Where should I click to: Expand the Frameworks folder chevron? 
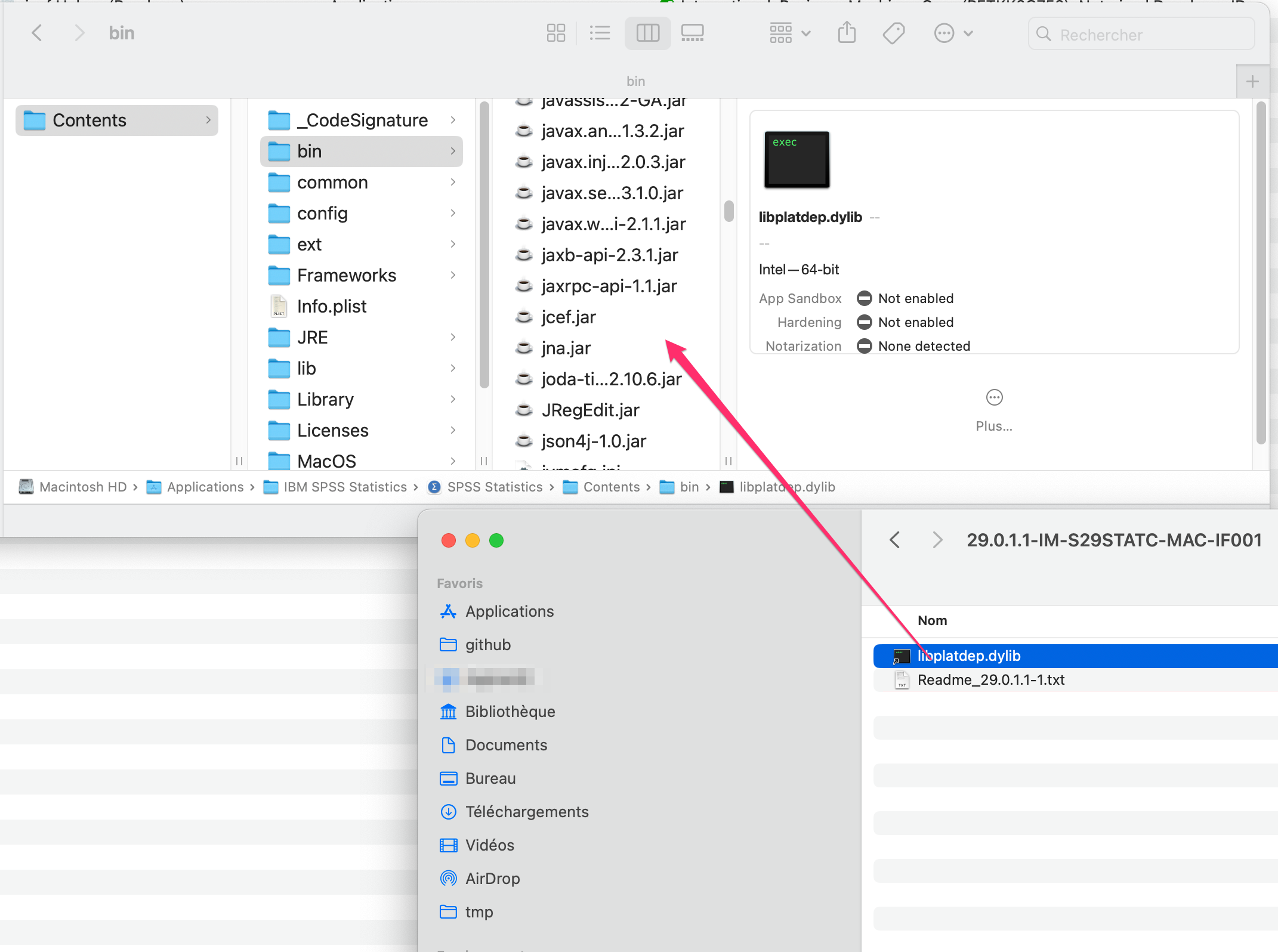pyautogui.click(x=453, y=275)
